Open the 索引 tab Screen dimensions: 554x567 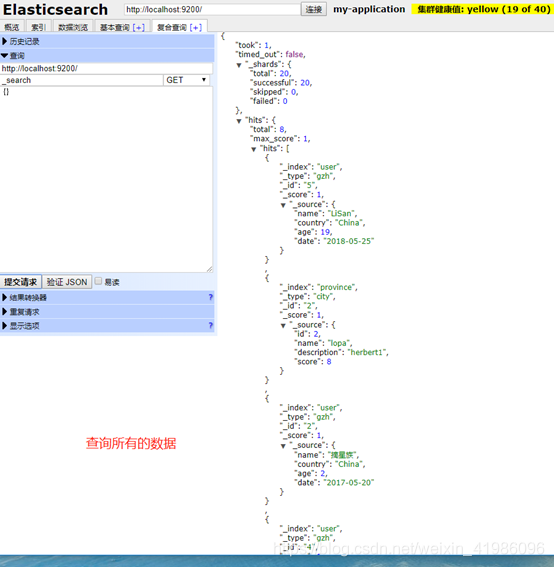pyautogui.click(x=38, y=27)
